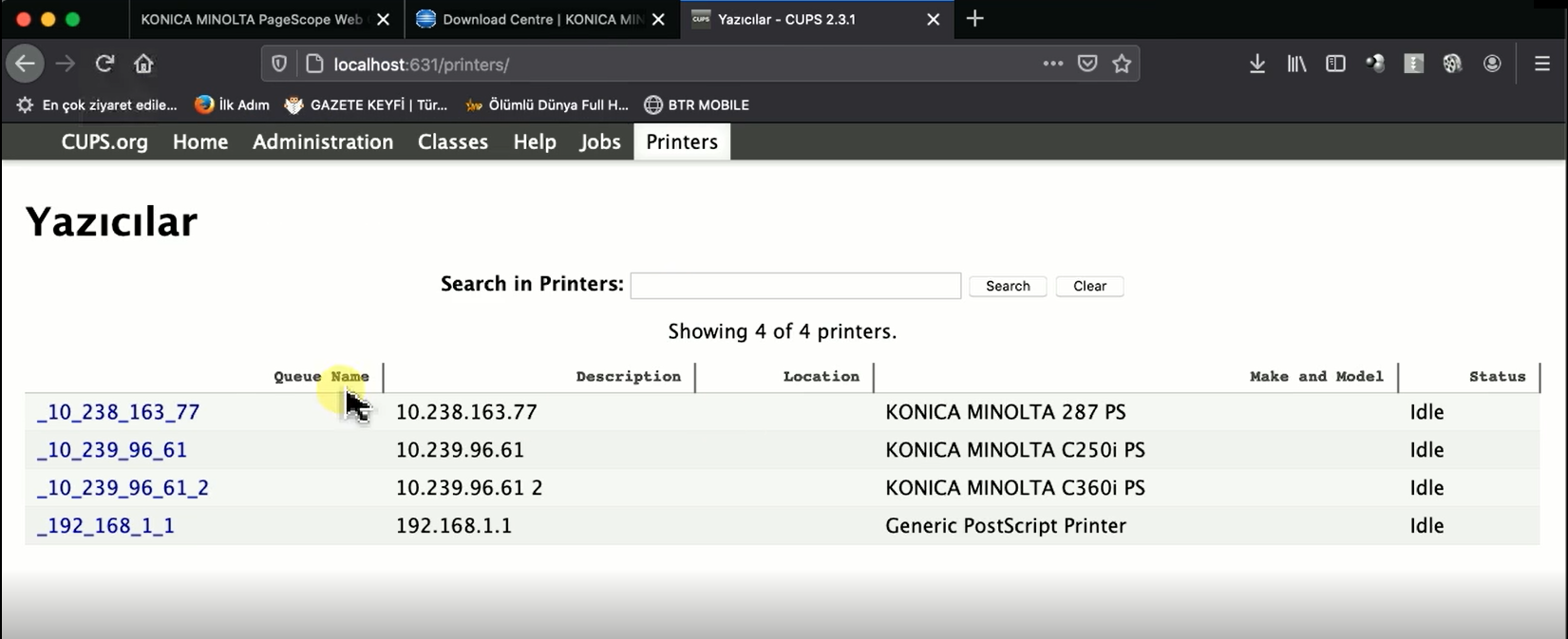The height and width of the screenshot is (639, 1568).
Task: Click the back navigation arrow
Action: click(26, 64)
